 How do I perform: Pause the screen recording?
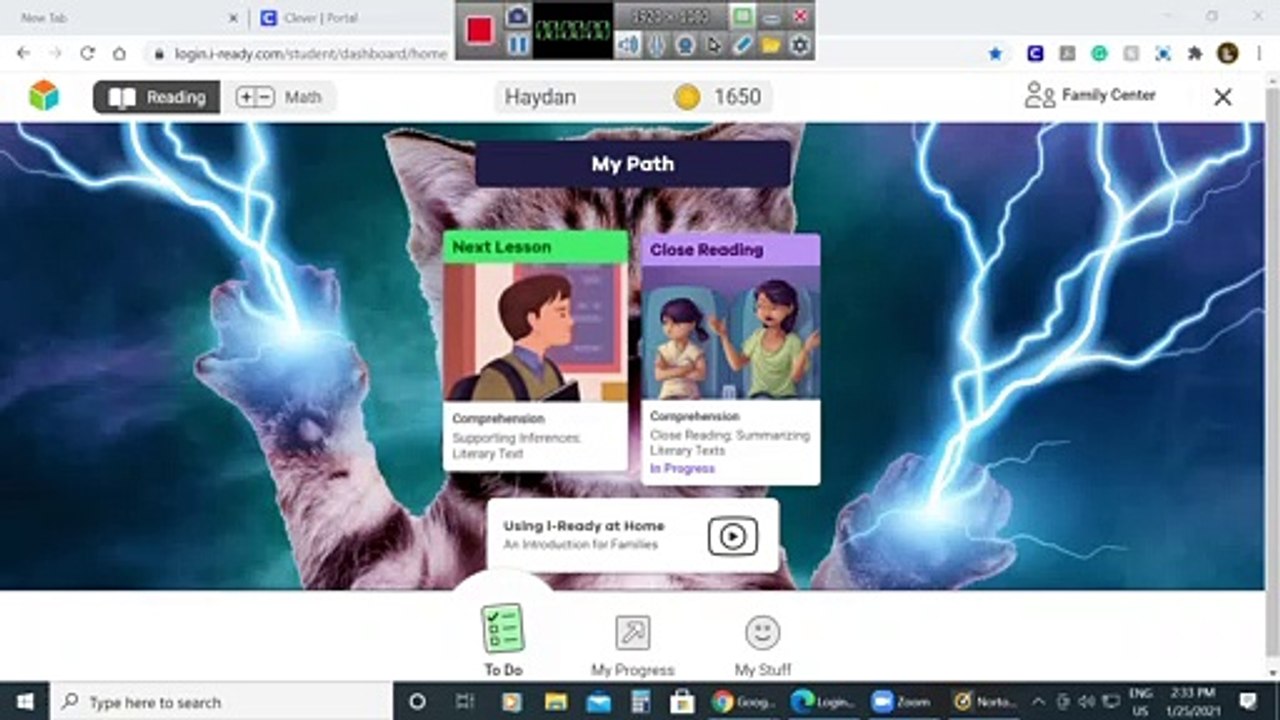click(517, 44)
